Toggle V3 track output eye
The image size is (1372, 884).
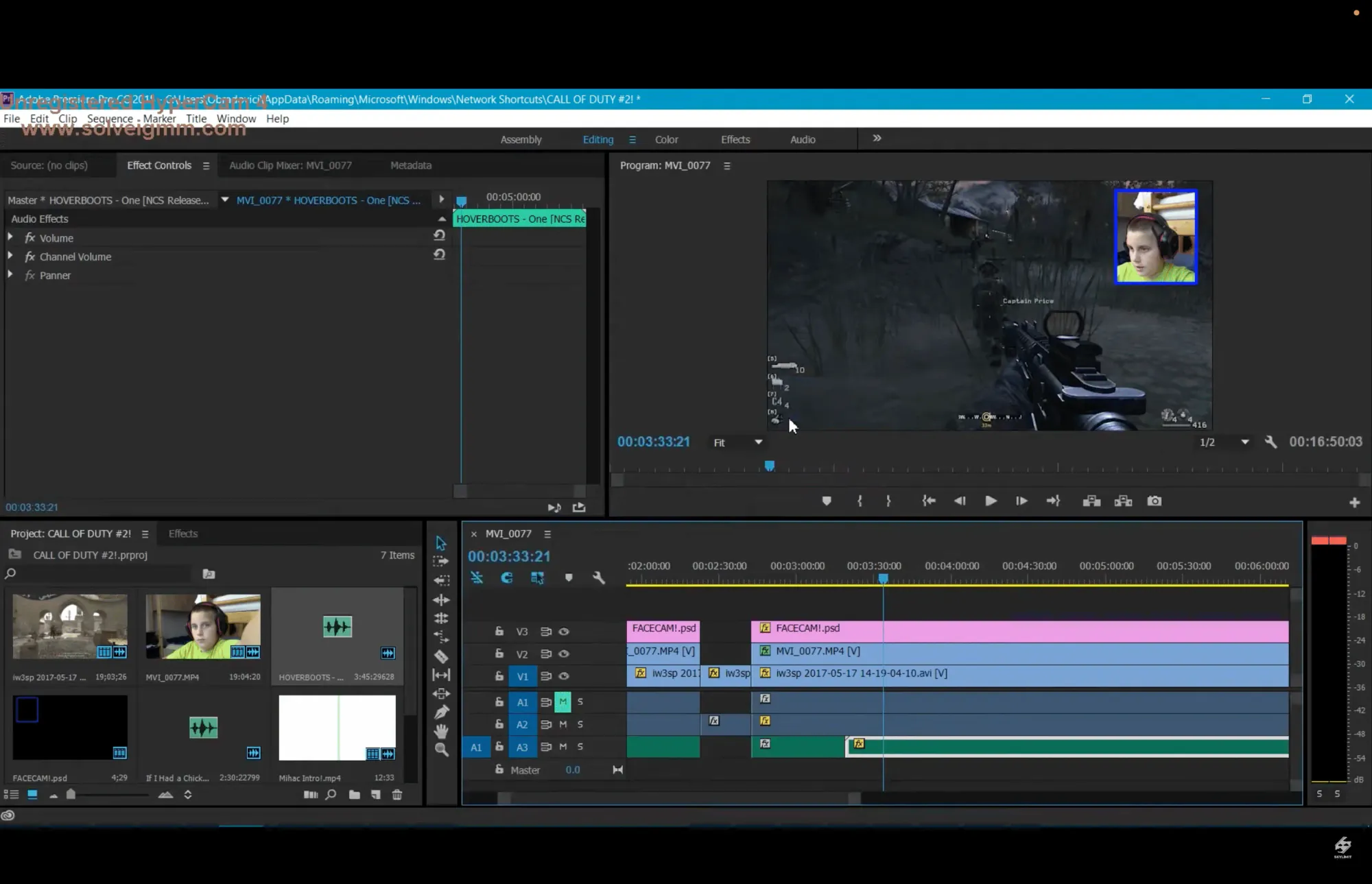[x=564, y=632]
